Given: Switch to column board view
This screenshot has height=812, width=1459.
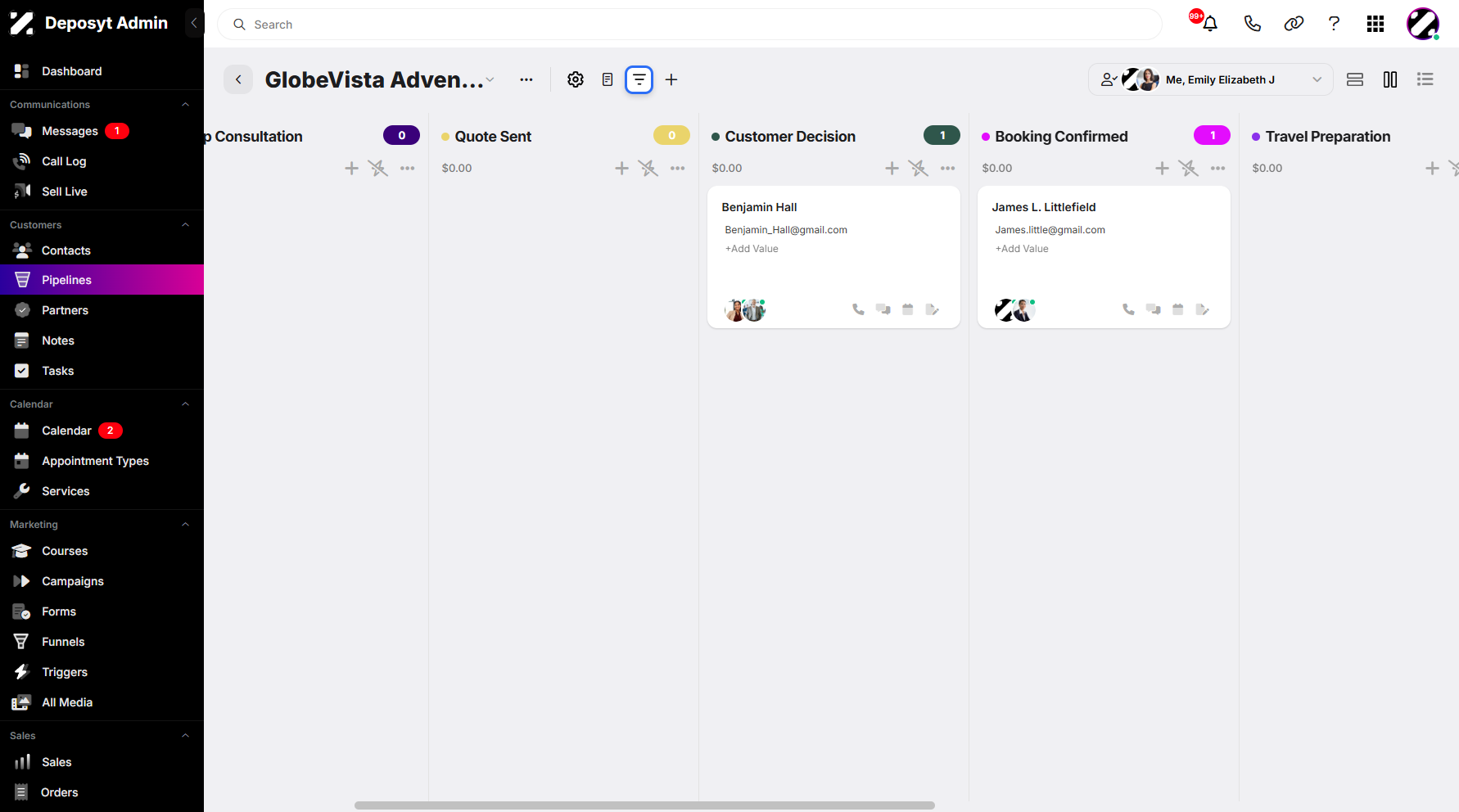Looking at the screenshot, I should (x=1390, y=79).
